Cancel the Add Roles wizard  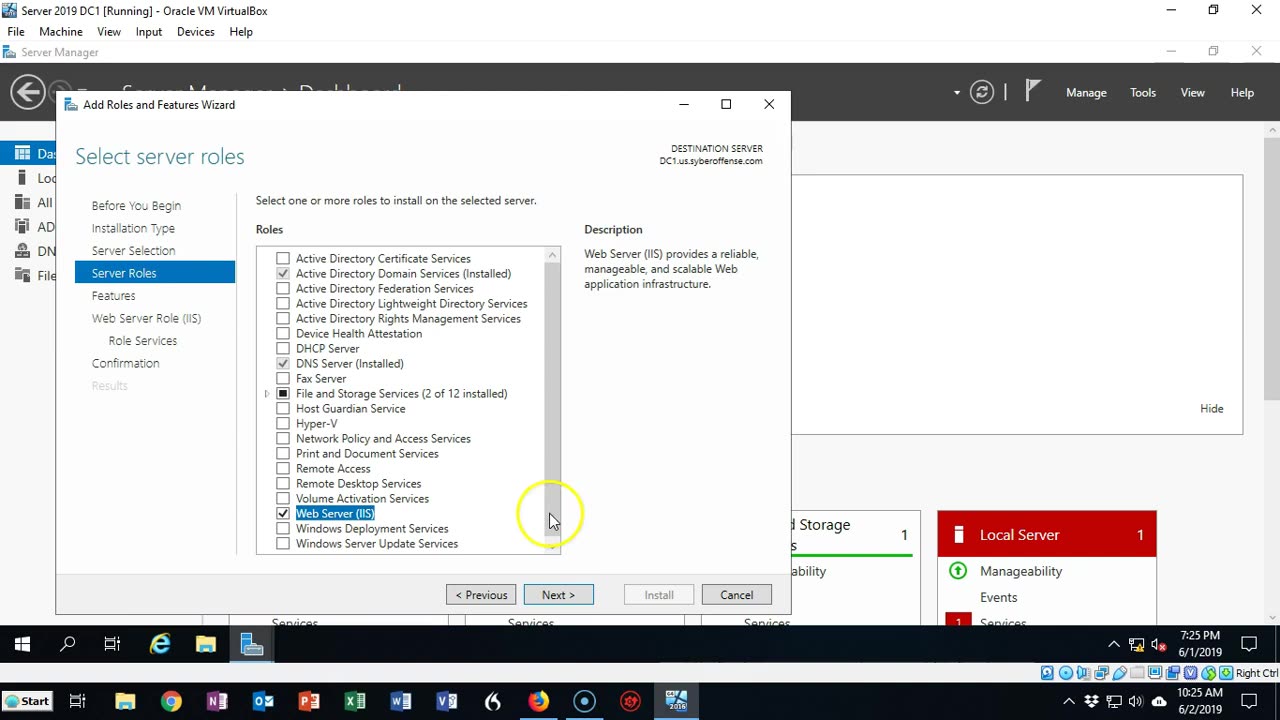click(x=737, y=595)
